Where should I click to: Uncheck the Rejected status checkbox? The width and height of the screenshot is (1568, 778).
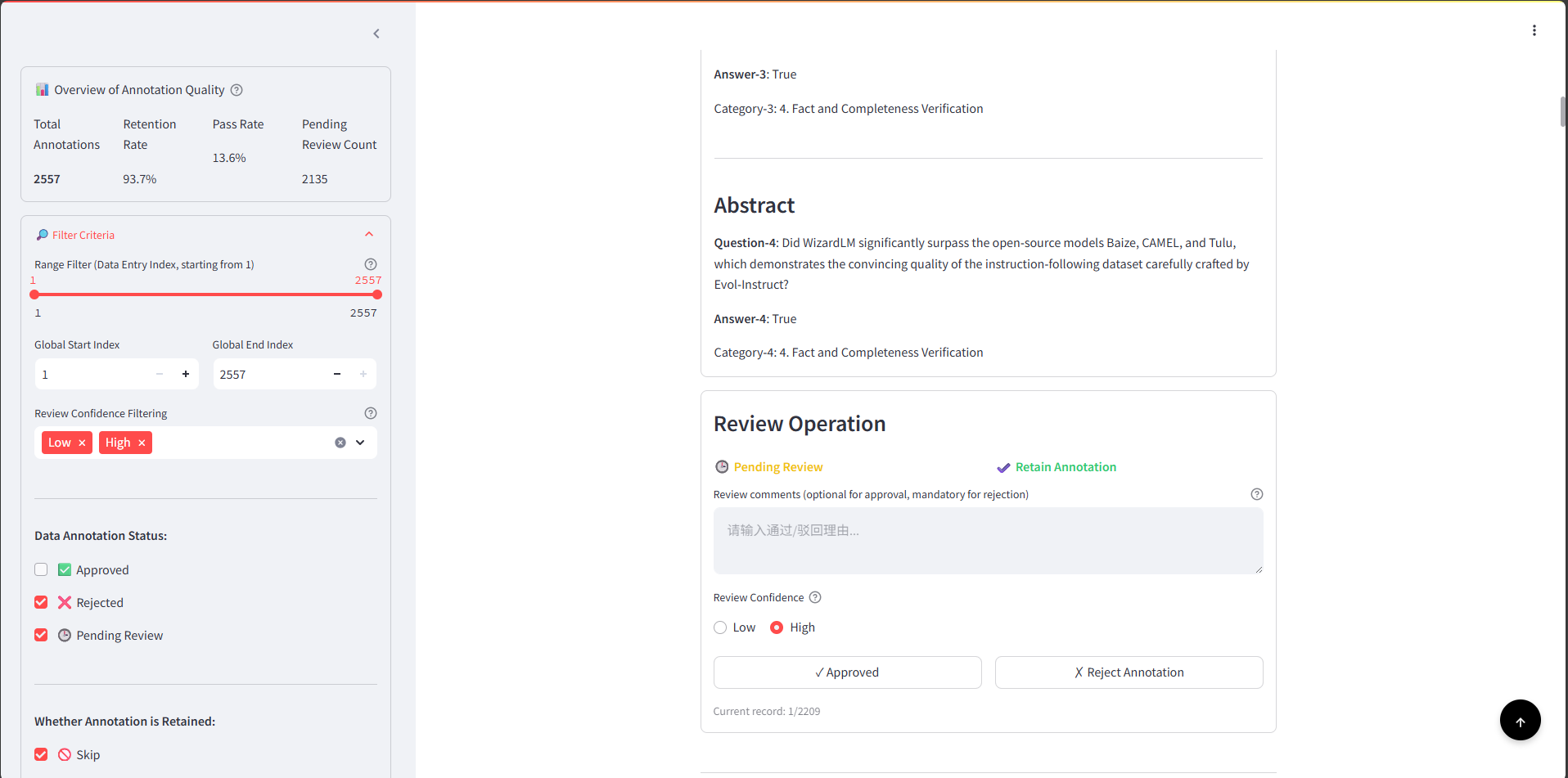(x=41, y=602)
